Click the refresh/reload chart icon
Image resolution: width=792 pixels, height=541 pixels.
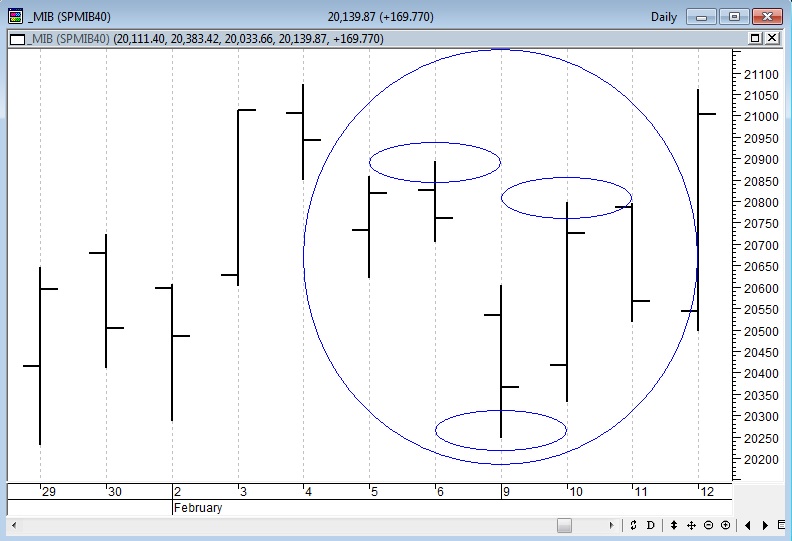pos(633,525)
